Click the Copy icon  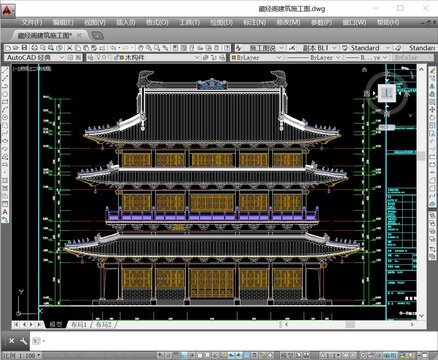click(78, 48)
